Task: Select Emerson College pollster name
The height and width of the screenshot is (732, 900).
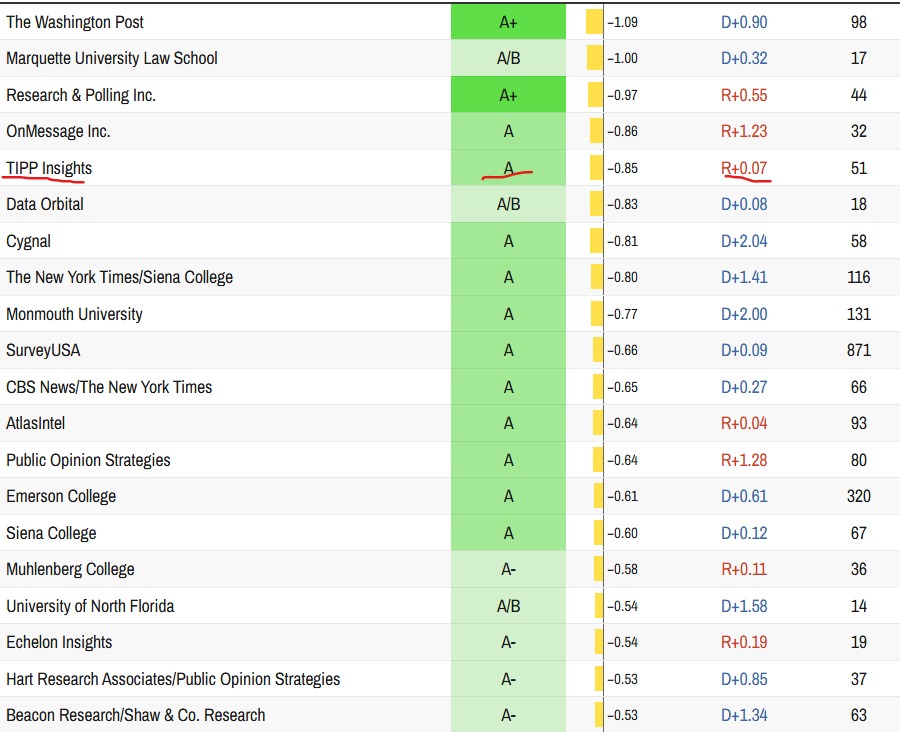Action: click(61, 495)
